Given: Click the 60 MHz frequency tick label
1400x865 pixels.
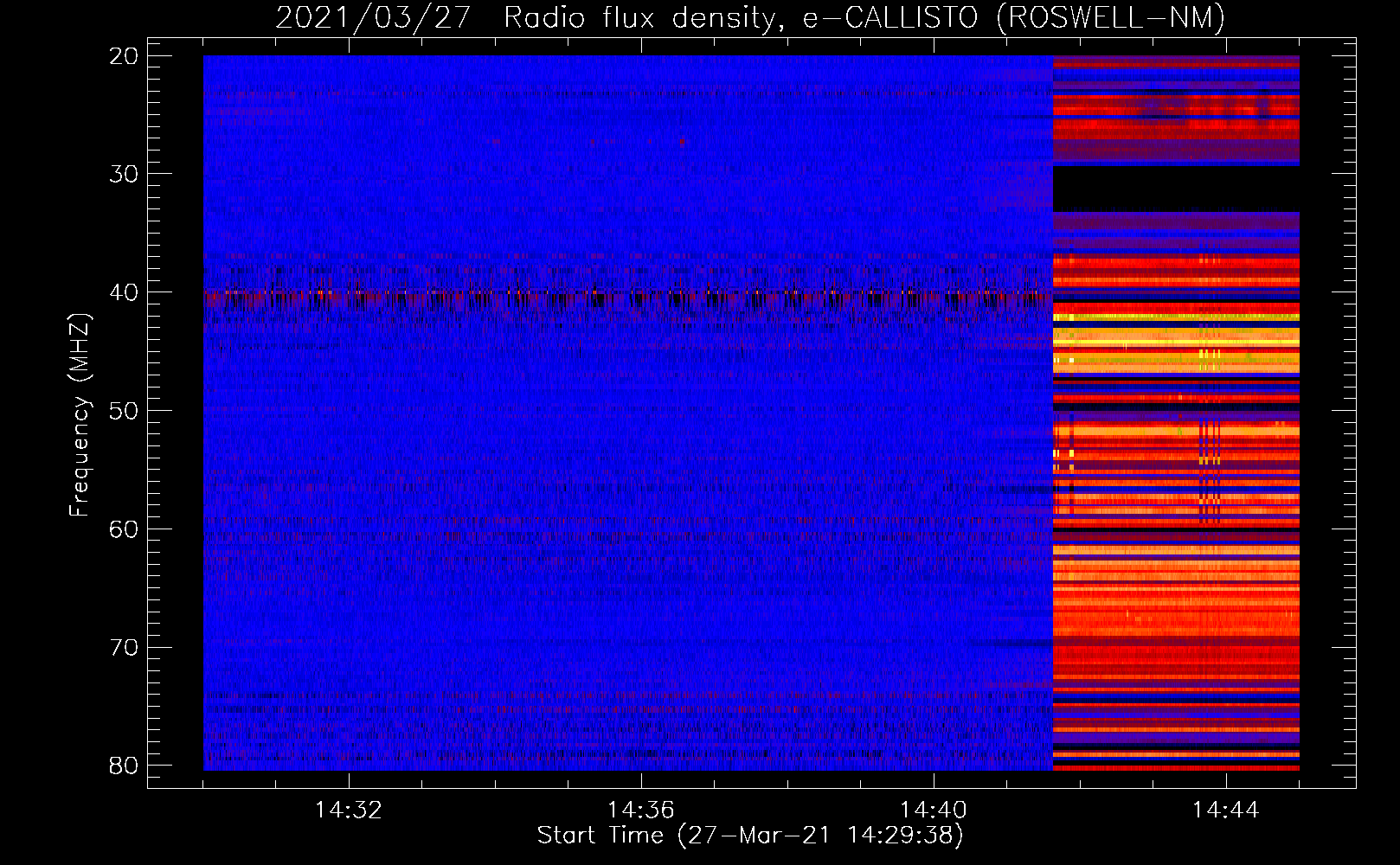Looking at the screenshot, I should 124,529.
